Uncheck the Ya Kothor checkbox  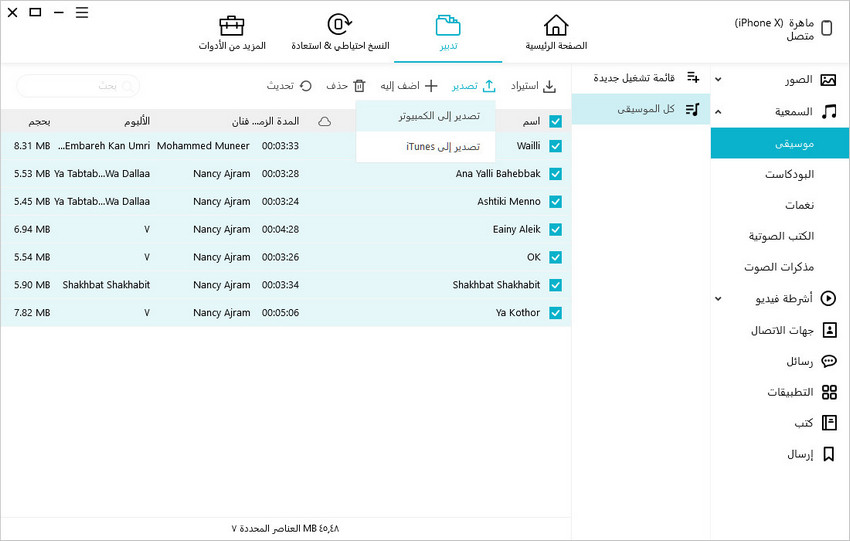(555, 313)
